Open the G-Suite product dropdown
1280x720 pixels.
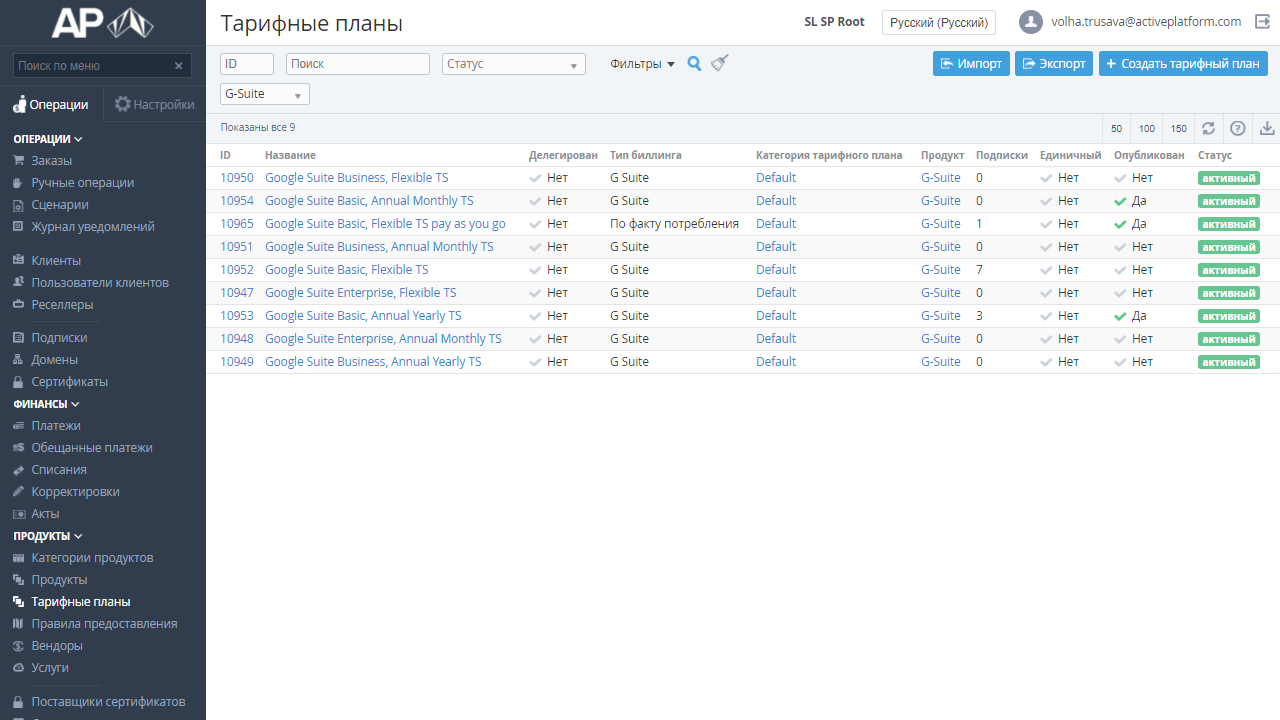265,94
